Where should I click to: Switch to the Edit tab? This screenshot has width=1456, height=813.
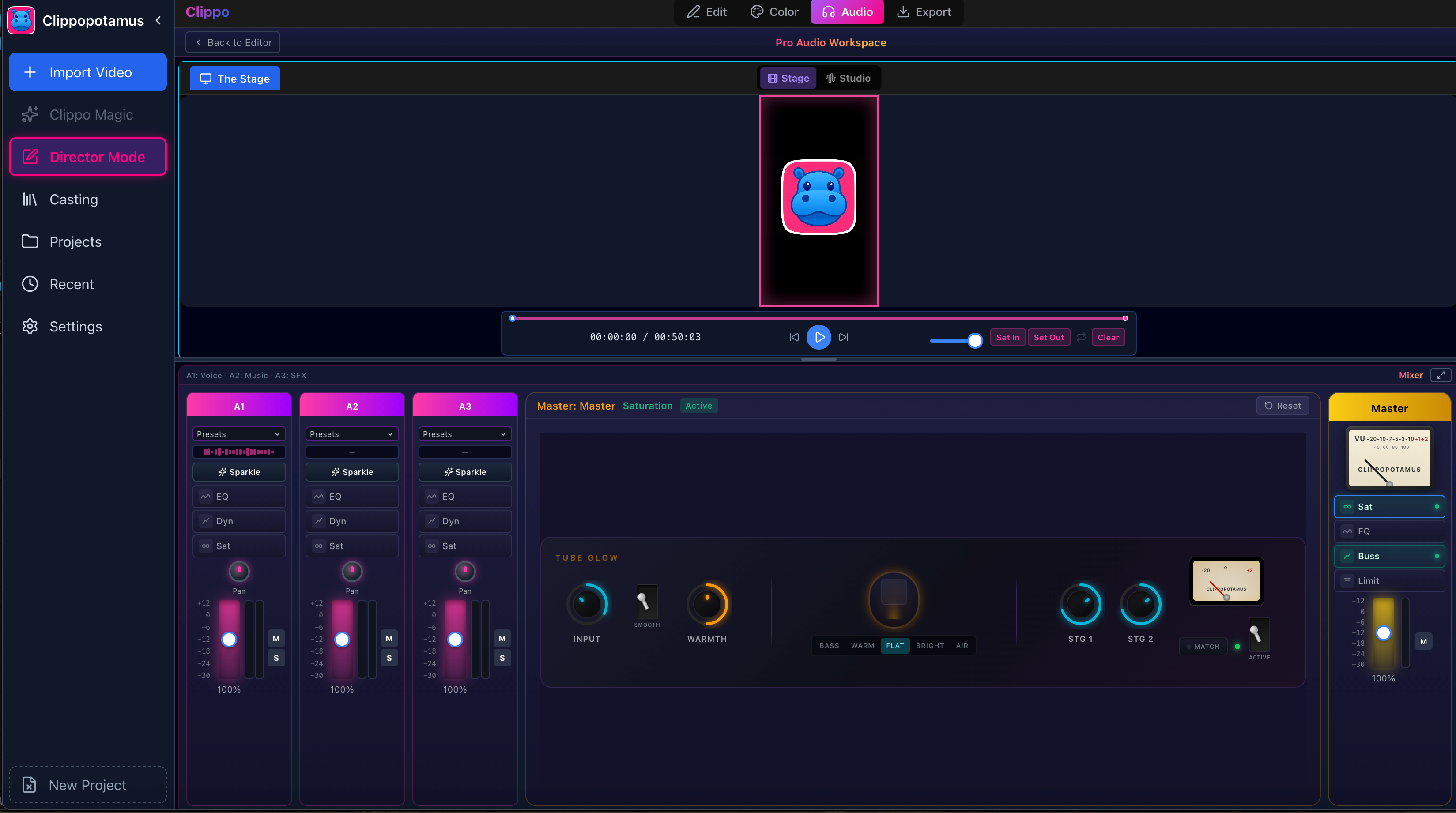coord(706,12)
